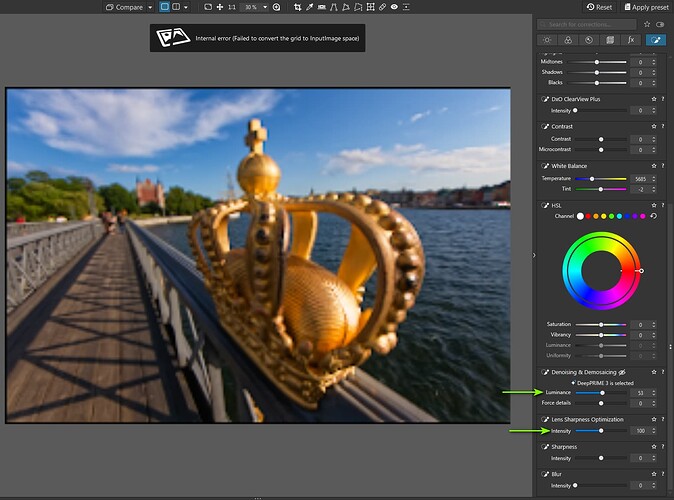
Task: Click the Apply preset button
Action: 645,7
